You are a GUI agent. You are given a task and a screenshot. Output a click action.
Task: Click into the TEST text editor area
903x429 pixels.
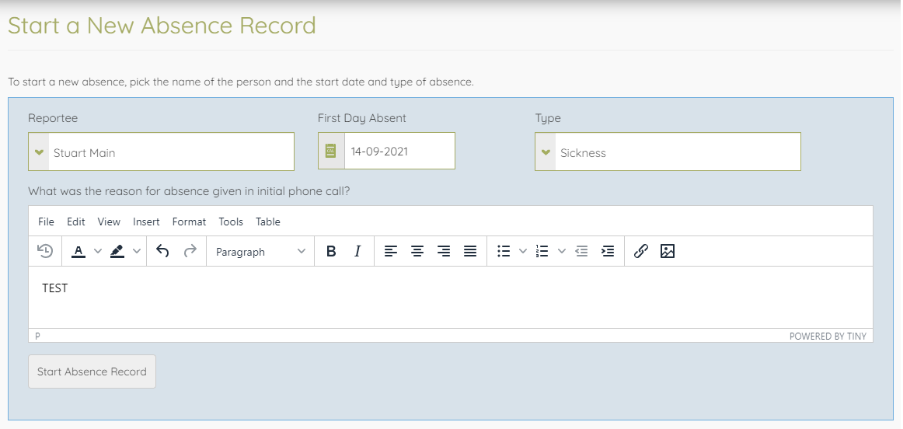tap(451, 297)
